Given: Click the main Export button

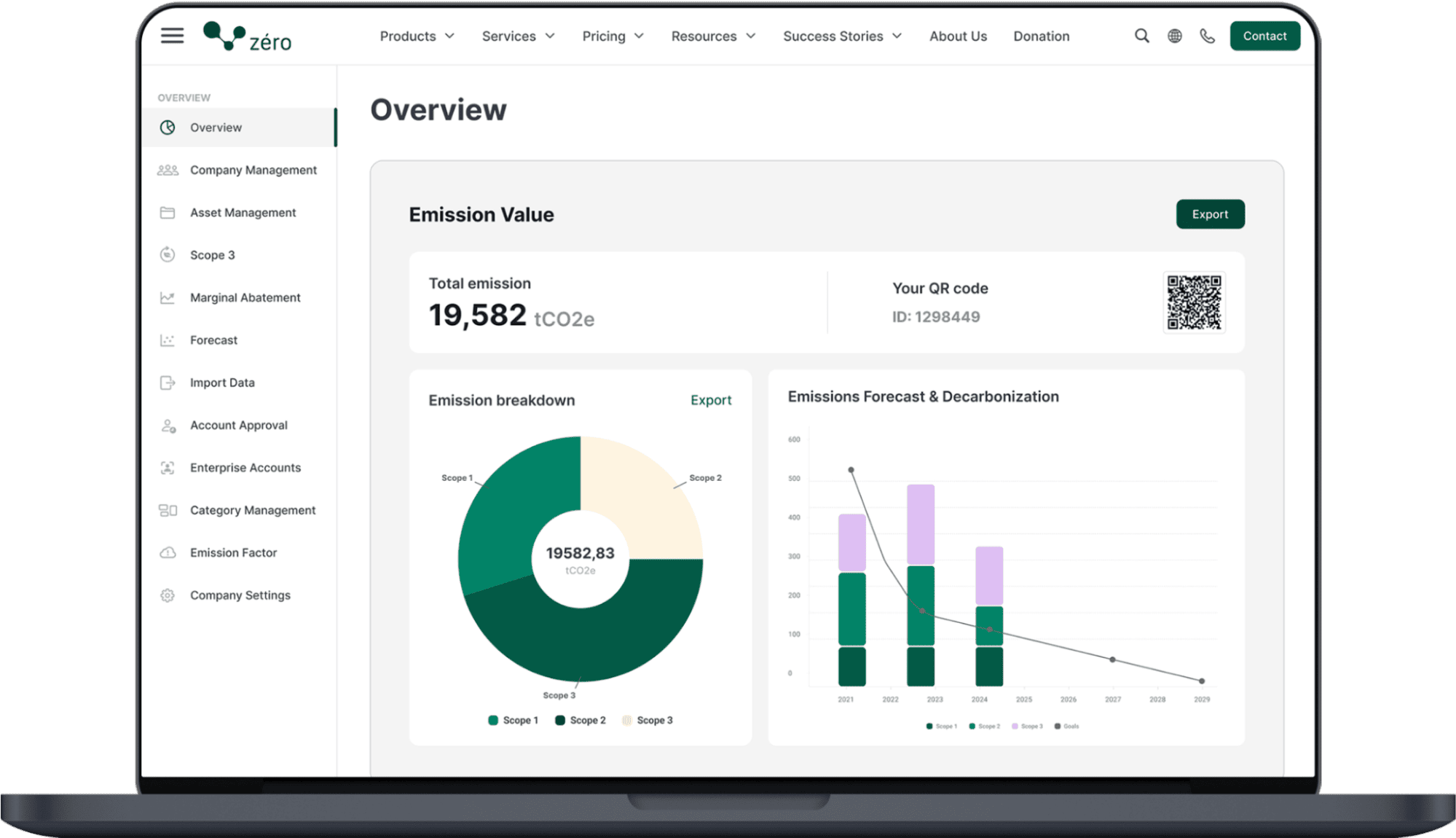Looking at the screenshot, I should [1209, 213].
